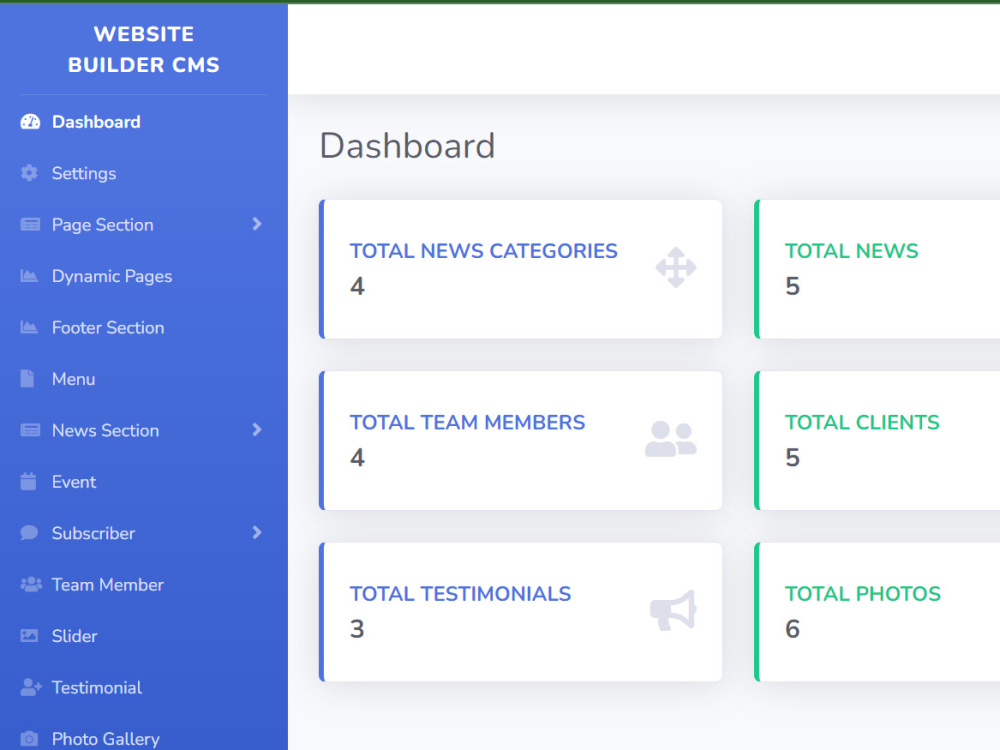
Task: Click the megaphone icon on Testimonials card
Action: tap(673, 610)
